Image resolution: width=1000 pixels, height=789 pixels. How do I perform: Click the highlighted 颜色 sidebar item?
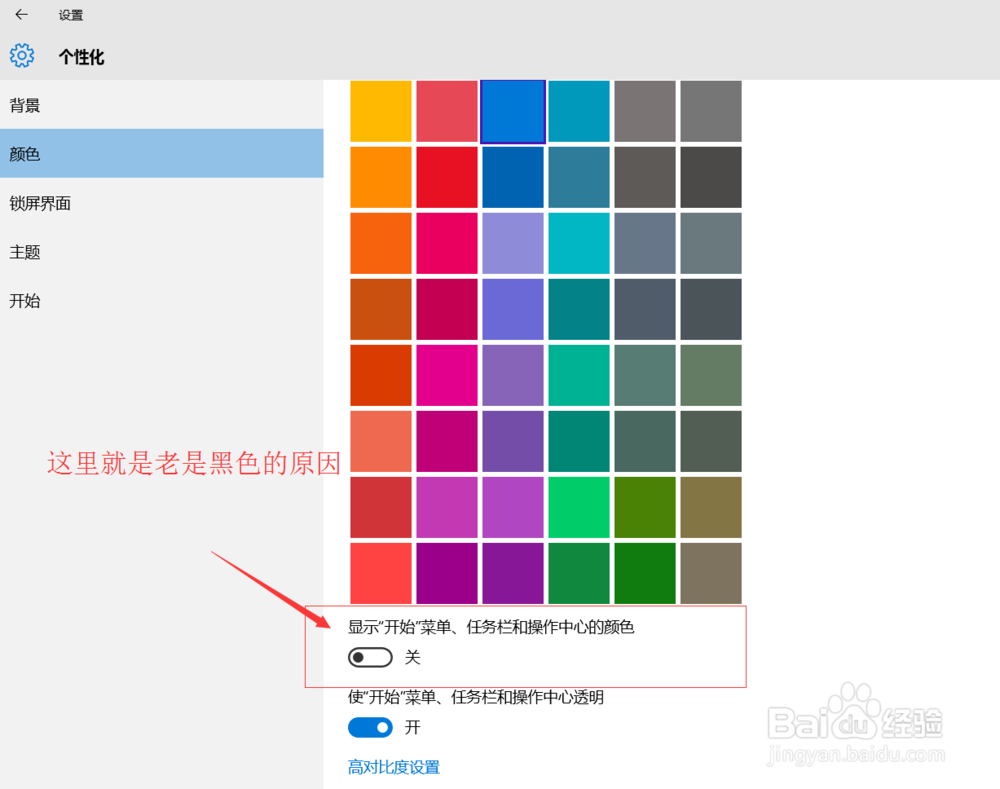pyautogui.click(x=30, y=153)
